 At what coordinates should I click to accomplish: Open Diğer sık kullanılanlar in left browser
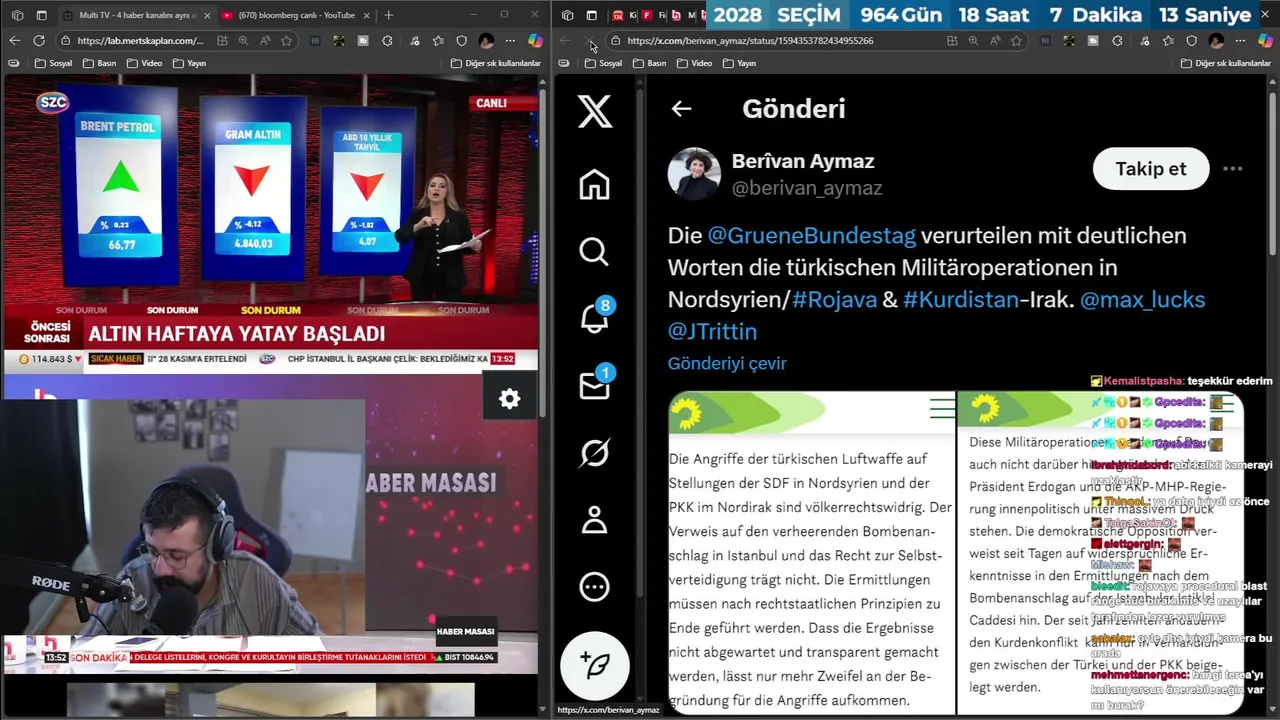496,63
